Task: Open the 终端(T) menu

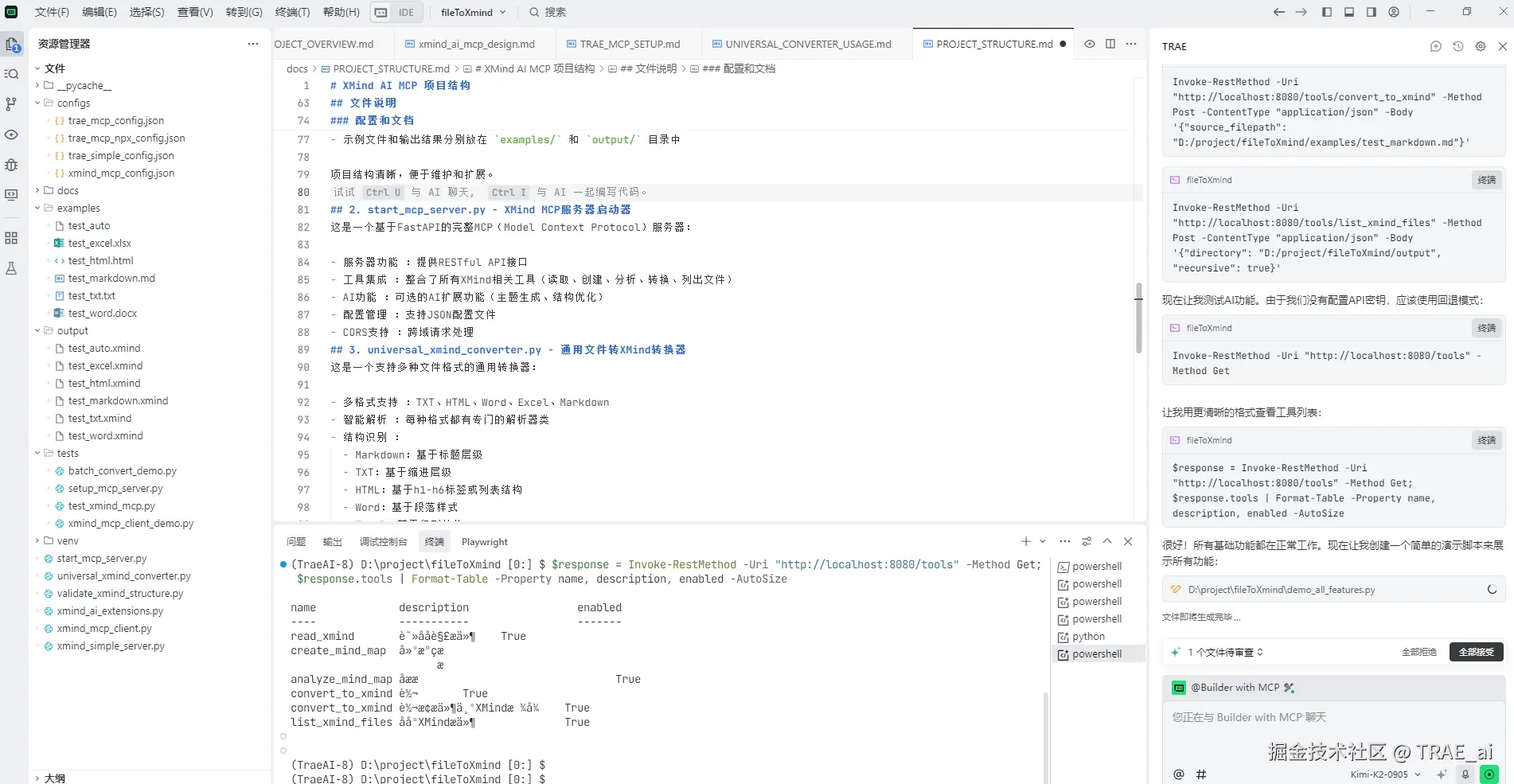Action: 292,12
